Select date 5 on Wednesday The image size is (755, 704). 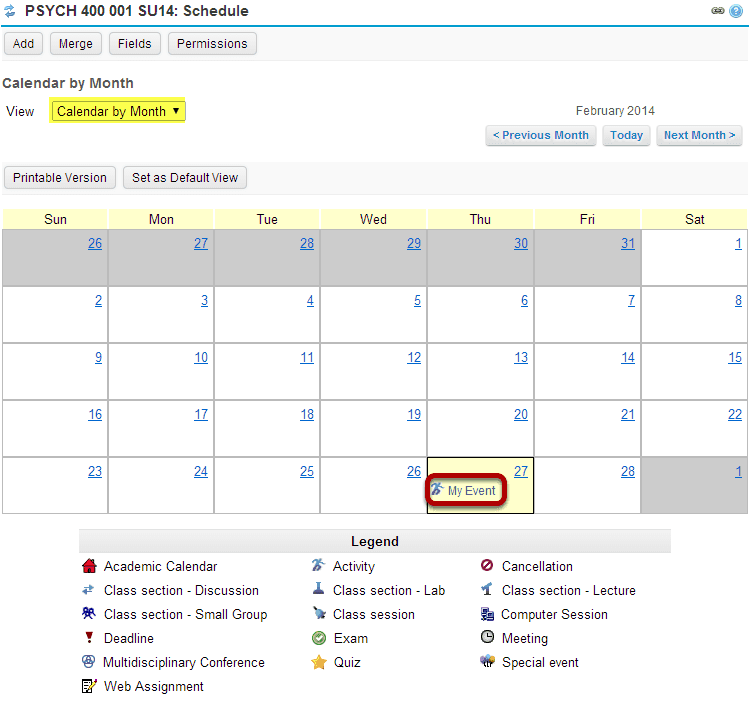point(417,300)
